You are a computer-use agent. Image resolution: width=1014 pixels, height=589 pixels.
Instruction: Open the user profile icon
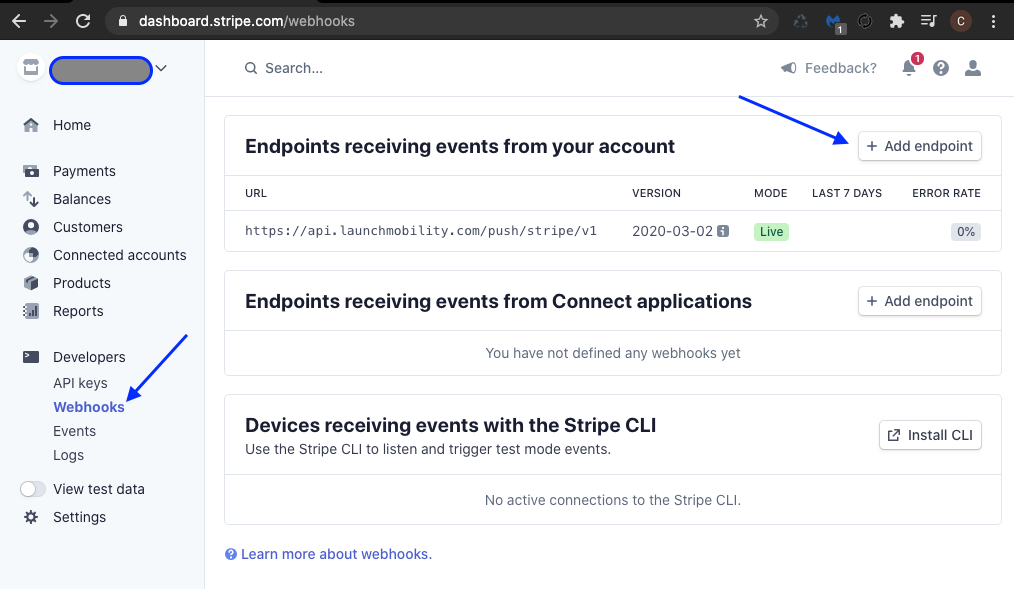pos(973,68)
